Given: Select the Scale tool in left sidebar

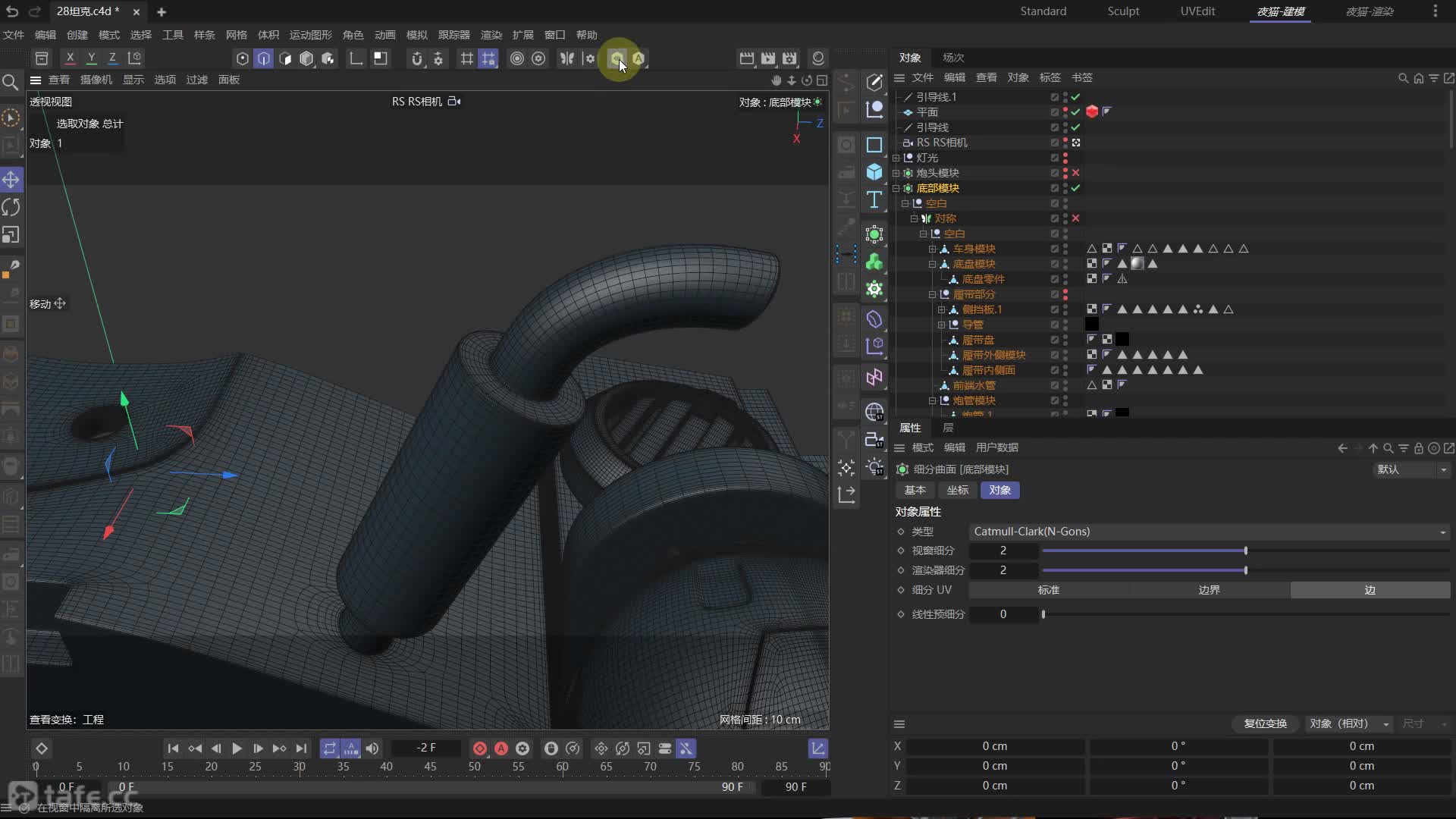Looking at the screenshot, I should [11, 234].
